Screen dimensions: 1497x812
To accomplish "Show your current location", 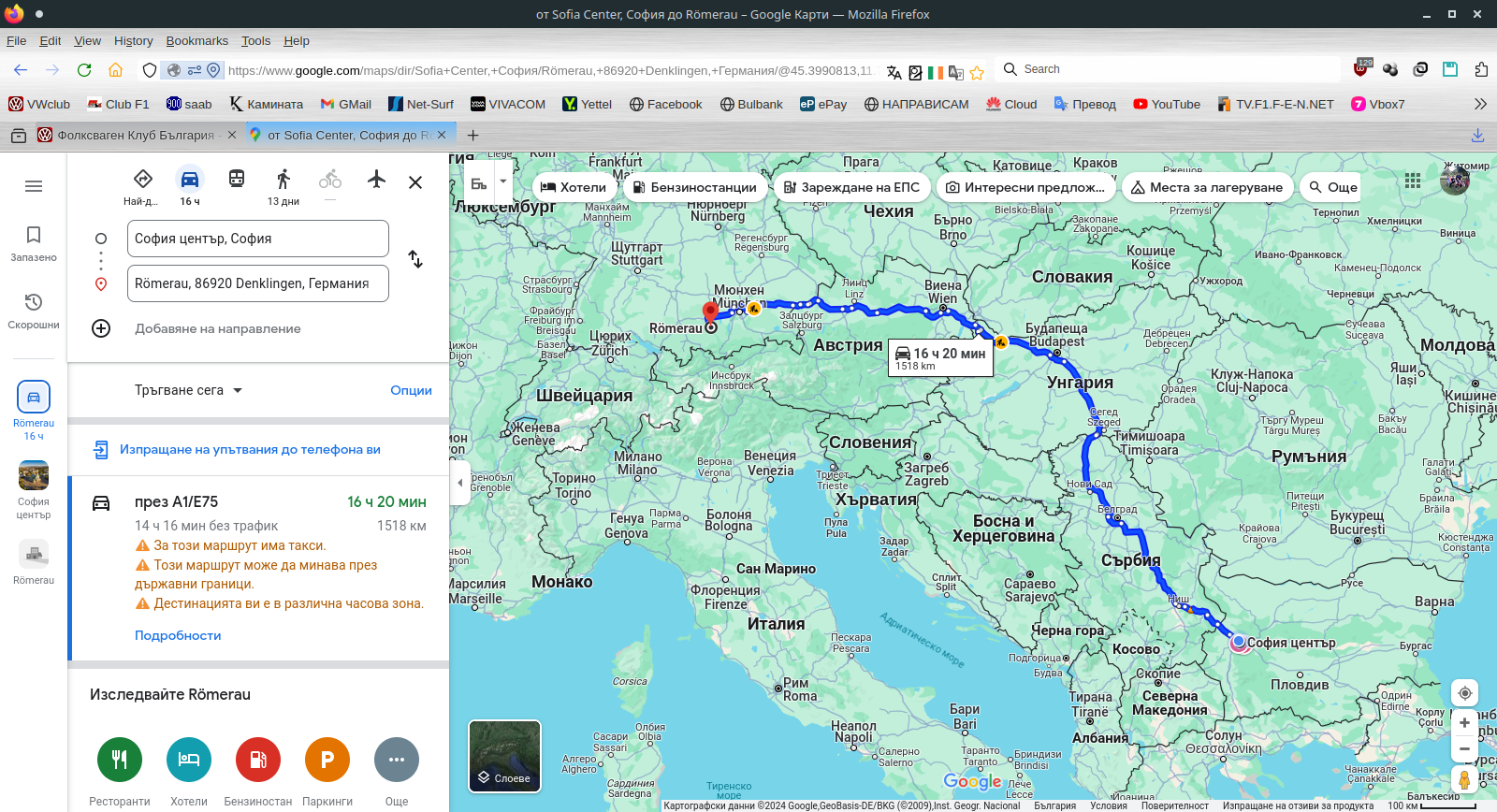I will 1464,693.
